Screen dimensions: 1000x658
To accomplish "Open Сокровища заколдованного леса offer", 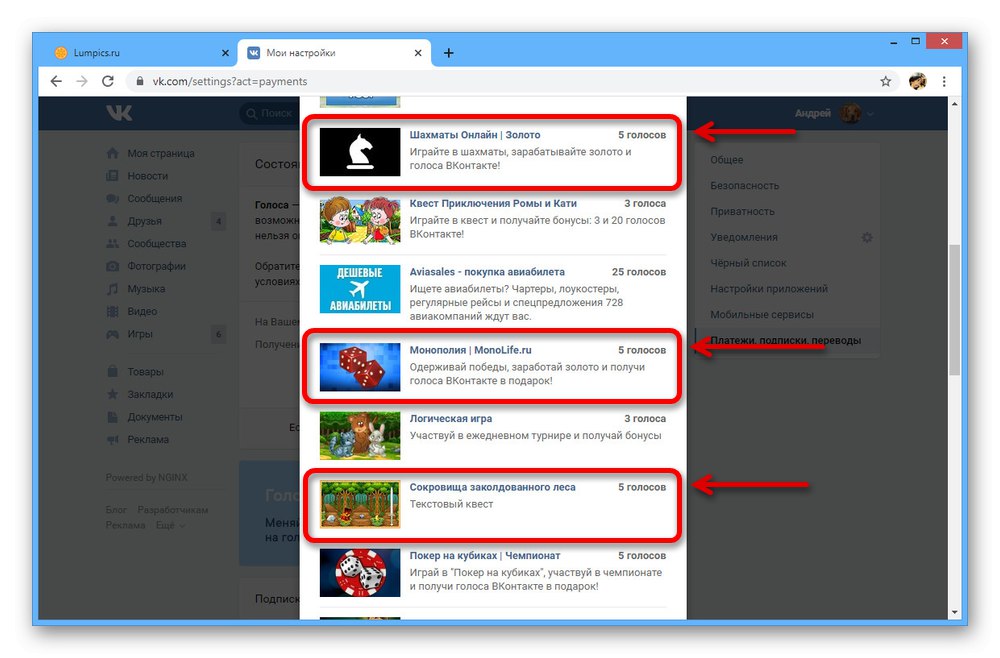I will (492, 486).
